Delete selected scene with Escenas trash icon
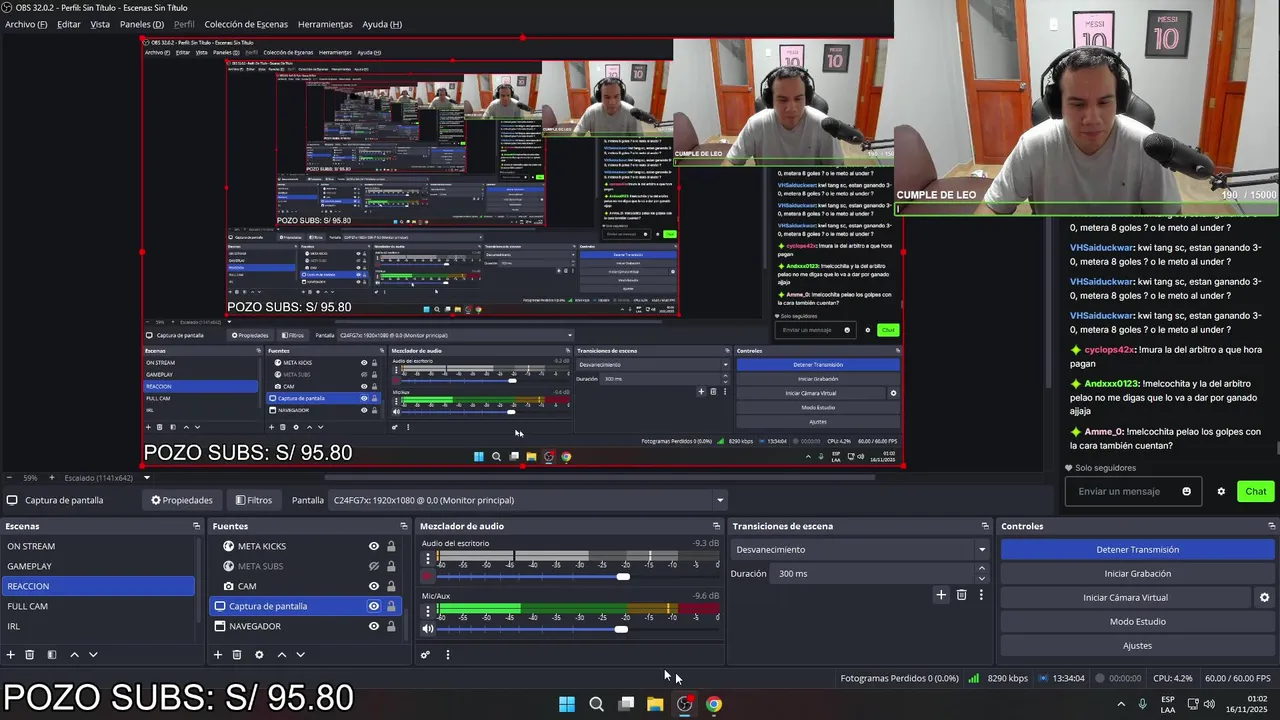The height and width of the screenshot is (720, 1280). point(30,655)
